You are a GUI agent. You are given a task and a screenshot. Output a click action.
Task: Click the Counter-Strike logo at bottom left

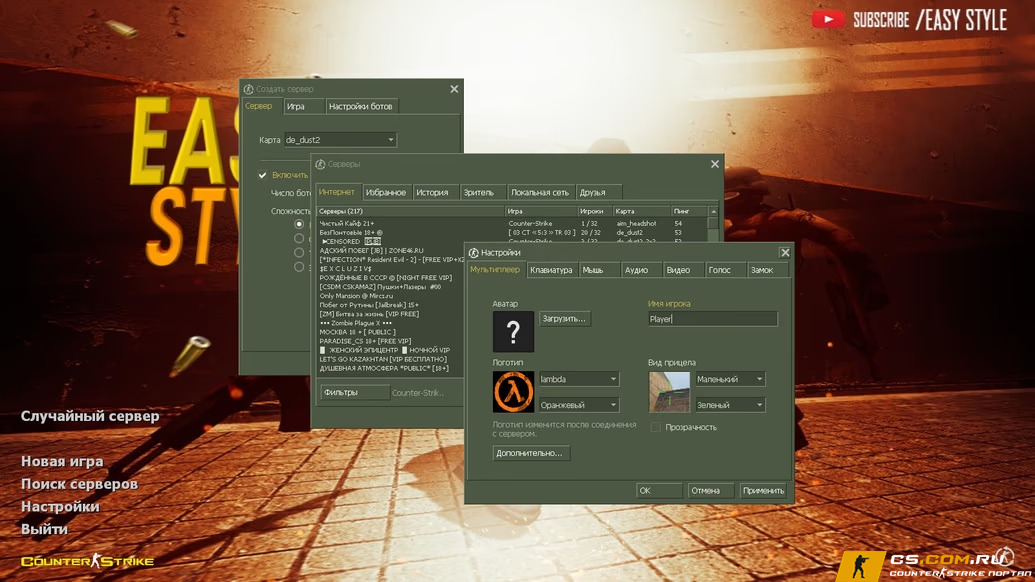[x=87, y=562]
